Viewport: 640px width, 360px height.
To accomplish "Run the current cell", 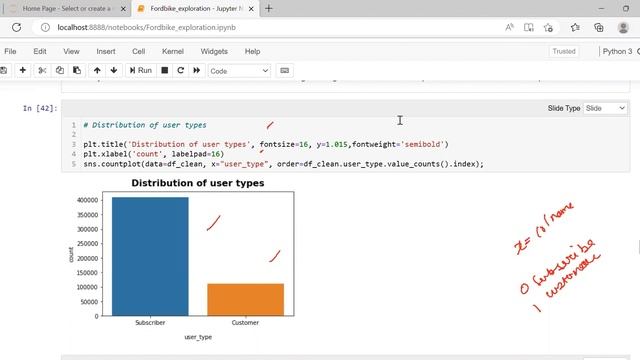I will [140, 71].
